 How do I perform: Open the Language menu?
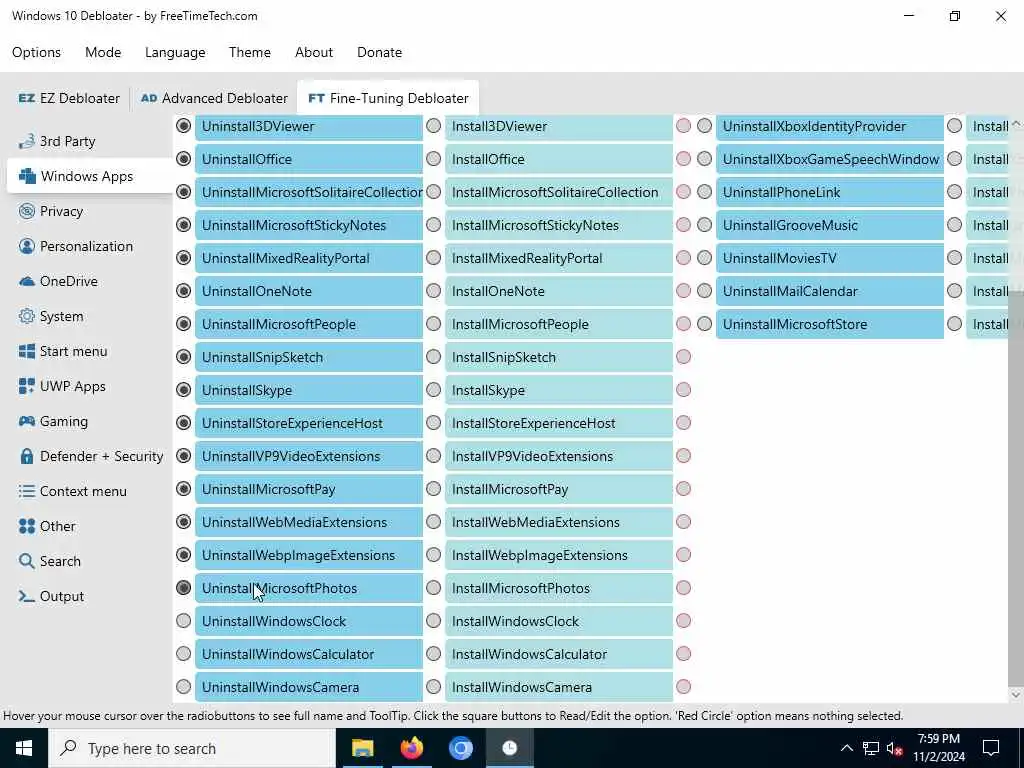point(175,52)
